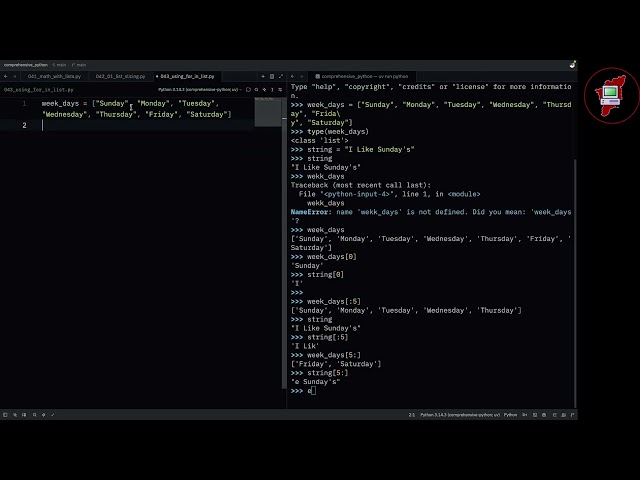Go back in terminal pane history
The width and height of the screenshot is (640, 480).
pyautogui.click(x=293, y=76)
